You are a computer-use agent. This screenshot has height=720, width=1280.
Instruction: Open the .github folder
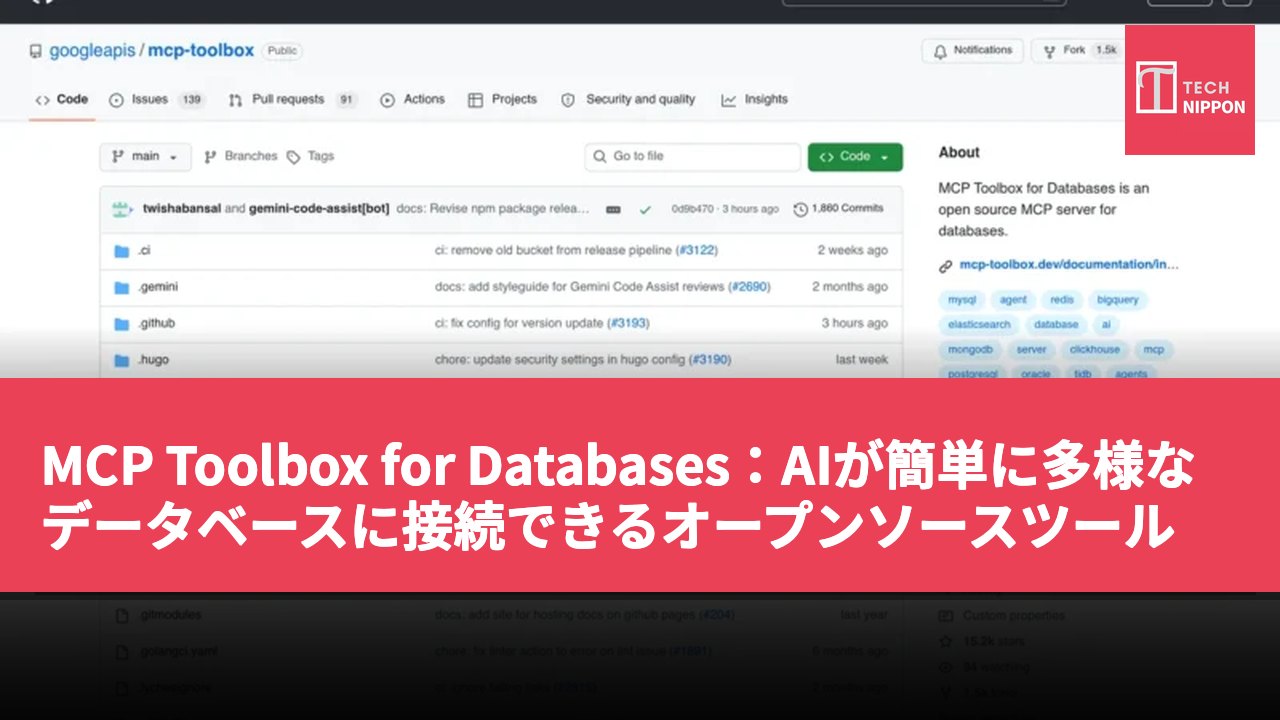pyautogui.click(x=157, y=324)
